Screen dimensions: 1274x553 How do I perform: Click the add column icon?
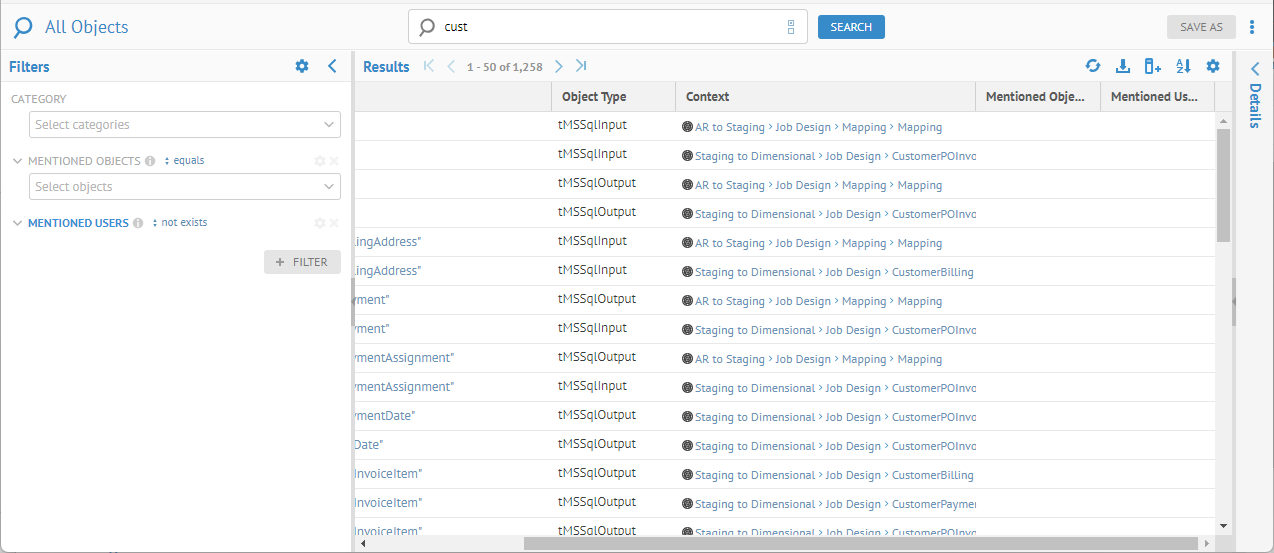(1153, 66)
